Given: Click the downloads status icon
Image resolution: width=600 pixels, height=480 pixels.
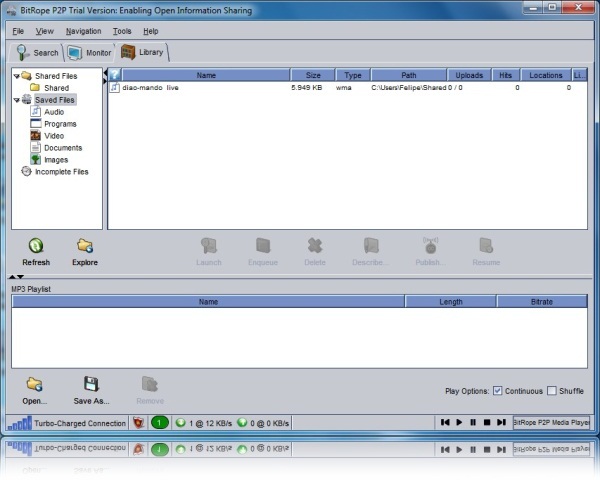Looking at the screenshot, I should coord(180,423).
